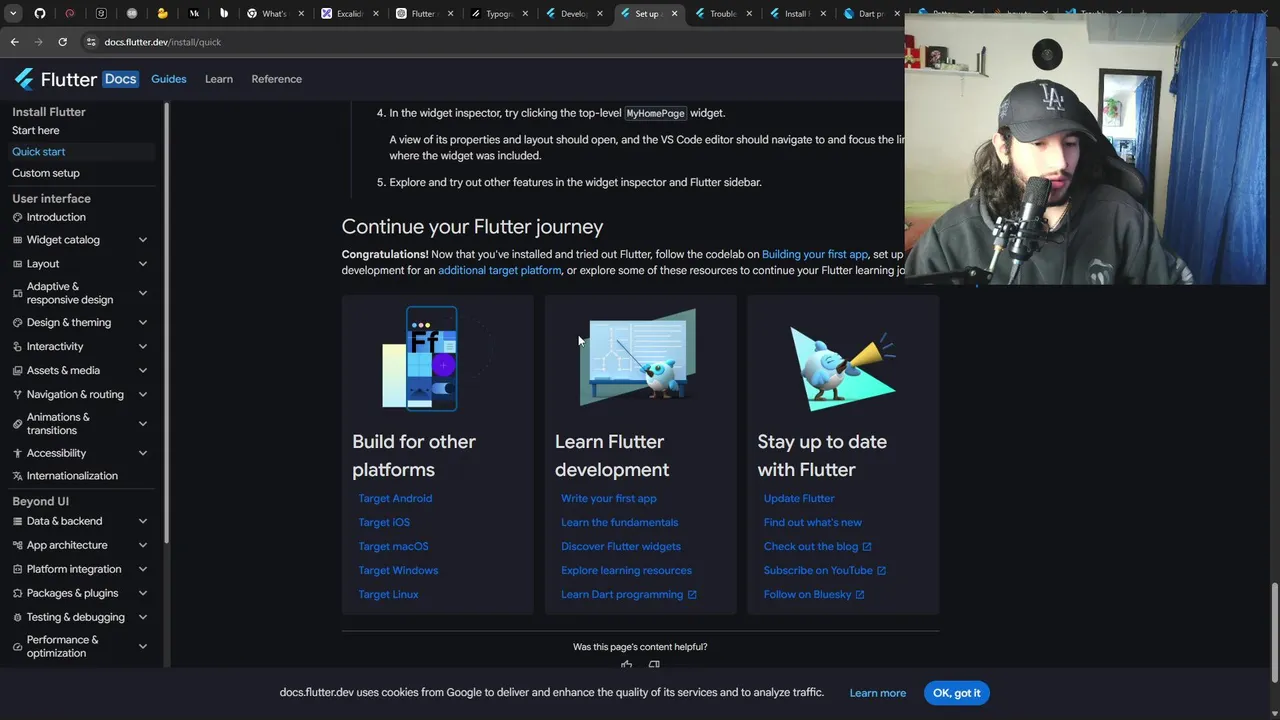1280x720 pixels.
Task: Expand the Assets & media chevron
Action: (x=143, y=371)
